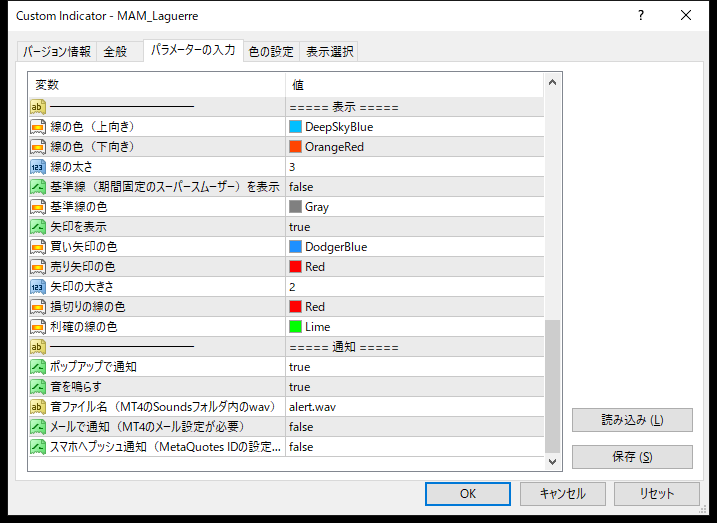The height and width of the screenshot is (523, 717).
Task: Click the 変数 column header
Action: pyautogui.click(x=157, y=85)
